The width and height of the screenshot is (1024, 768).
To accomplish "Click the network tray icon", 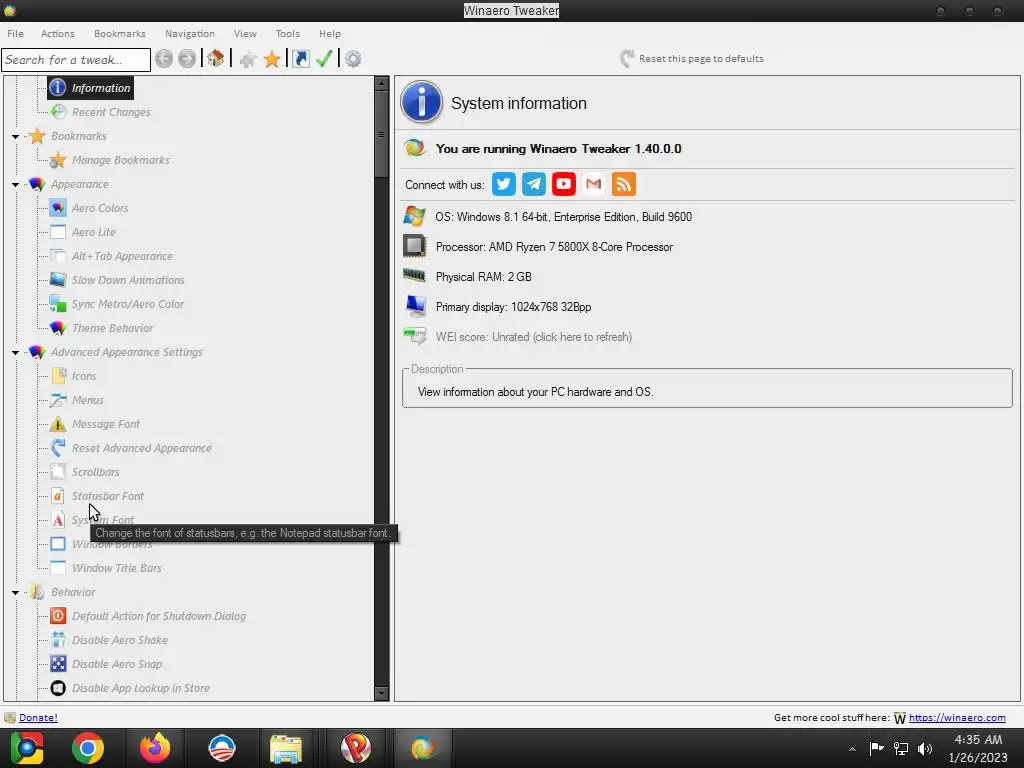I will (901, 749).
